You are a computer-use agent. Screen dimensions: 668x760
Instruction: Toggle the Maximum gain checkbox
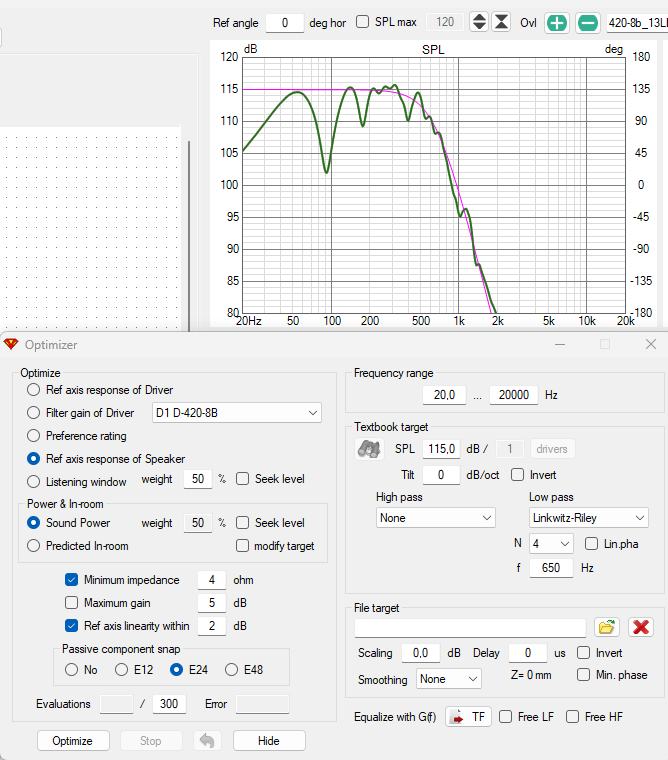pyautogui.click(x=71, y=602)
